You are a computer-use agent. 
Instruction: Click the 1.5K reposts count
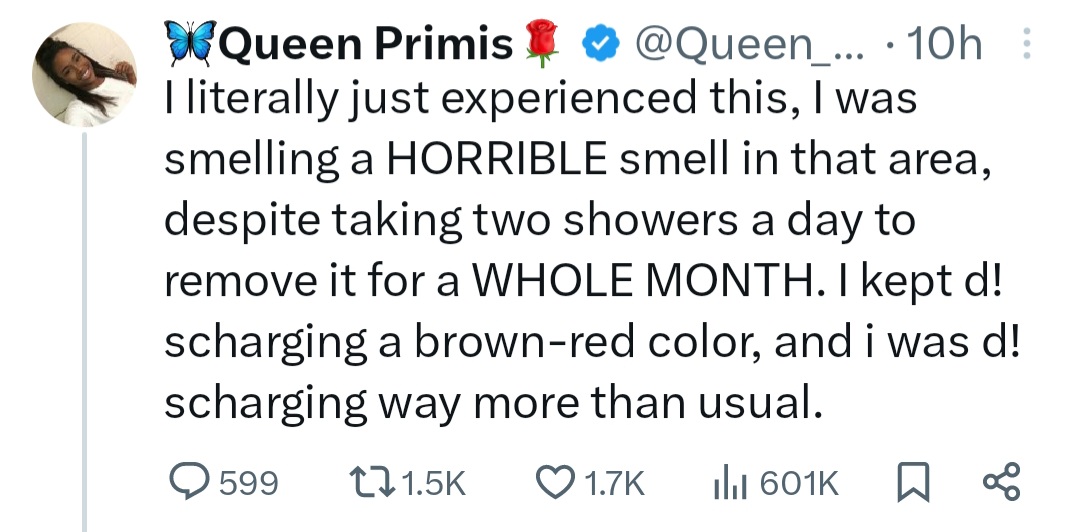[438, 485]
